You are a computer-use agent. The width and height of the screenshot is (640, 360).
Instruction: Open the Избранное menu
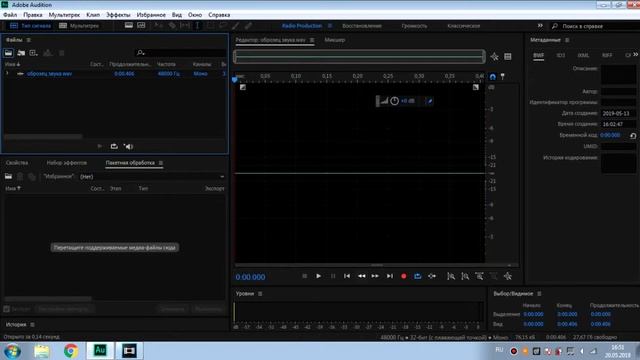point(151,15)
